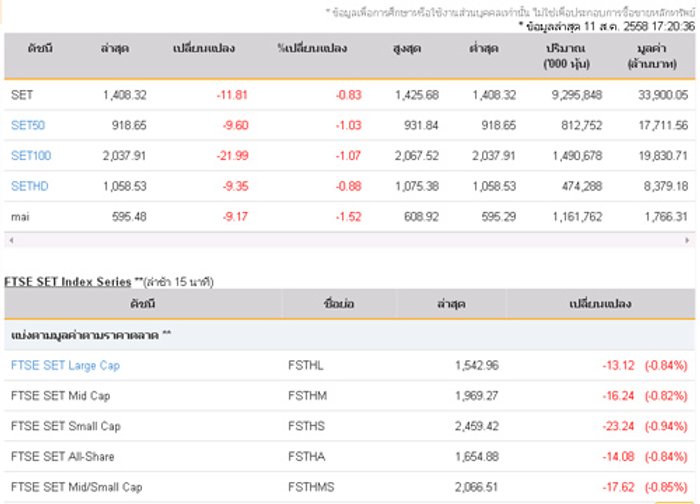The width and height of the screenshot is (700, 504).
Task: Select the SET50 change -9.60
Action: pyautogui.click(x=235, y=125)
